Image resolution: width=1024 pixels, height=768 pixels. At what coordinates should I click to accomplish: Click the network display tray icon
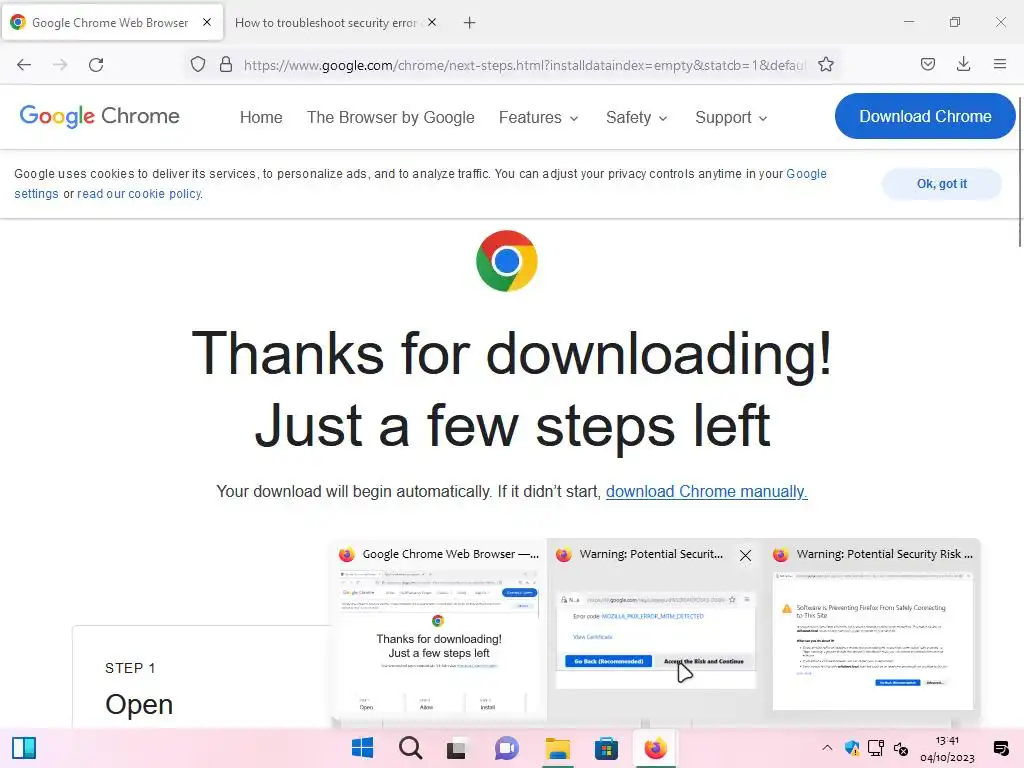(x=876, y=748)
